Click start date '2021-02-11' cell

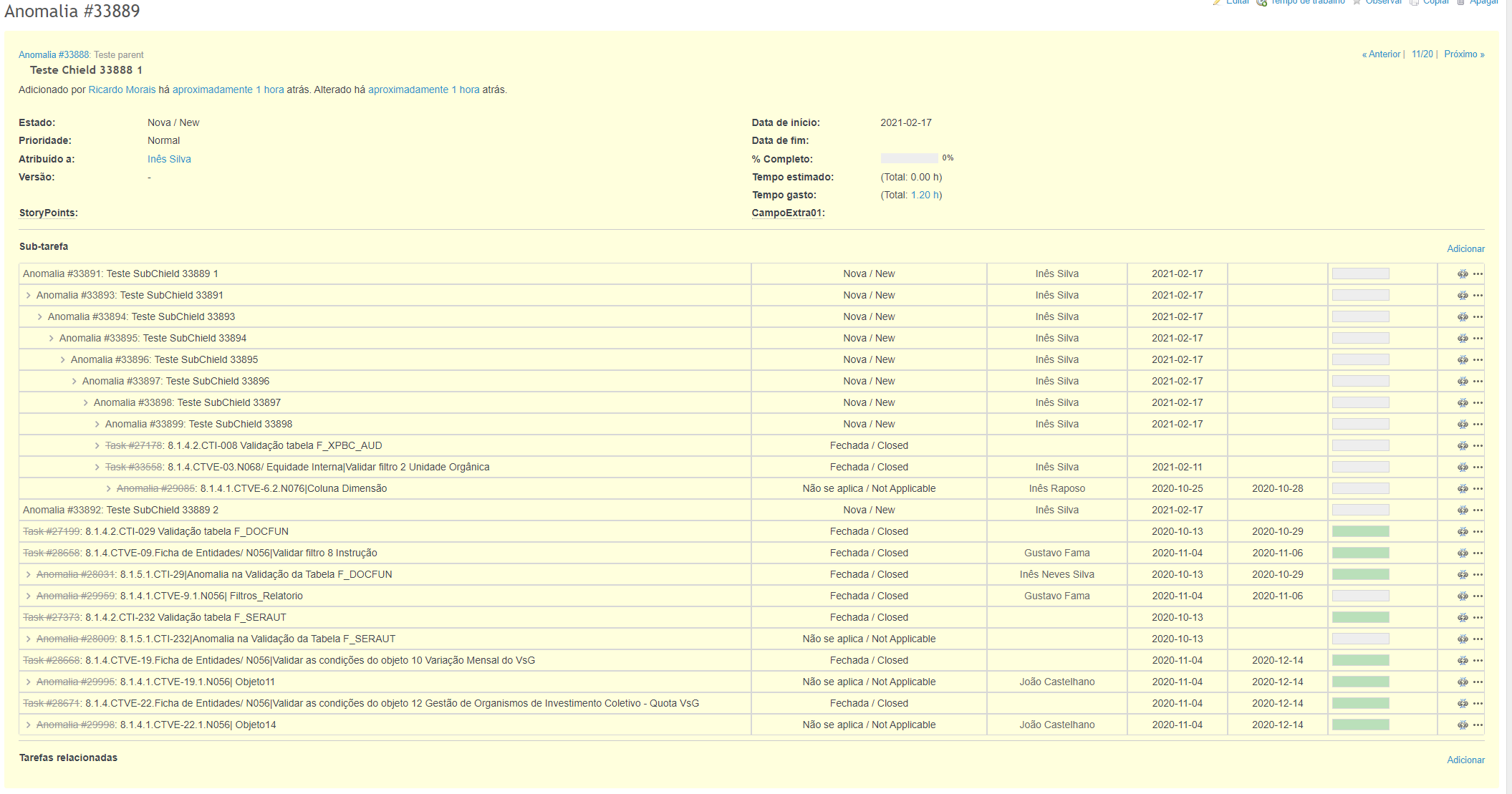[1177, 467]
